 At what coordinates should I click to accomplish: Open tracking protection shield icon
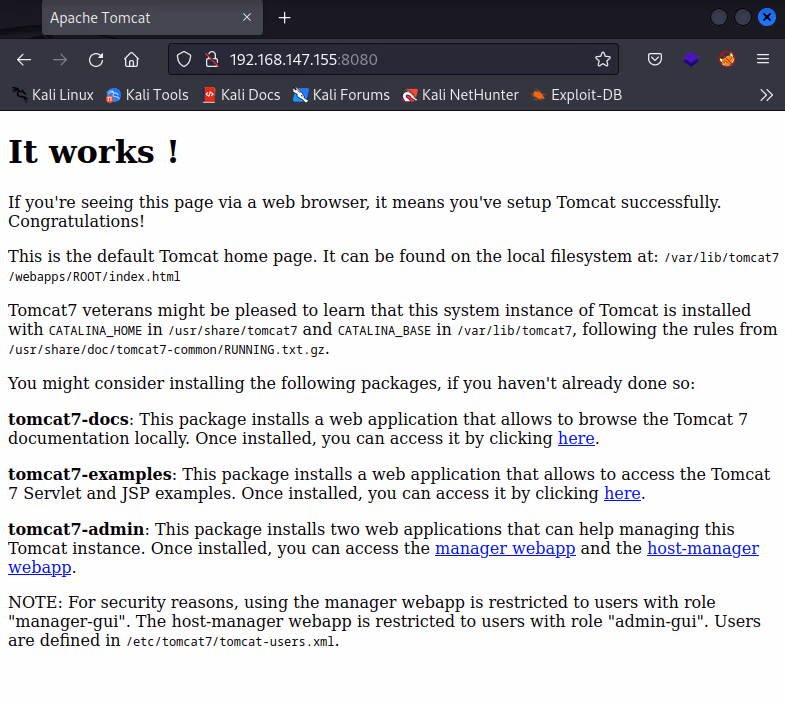click(184, 60)
